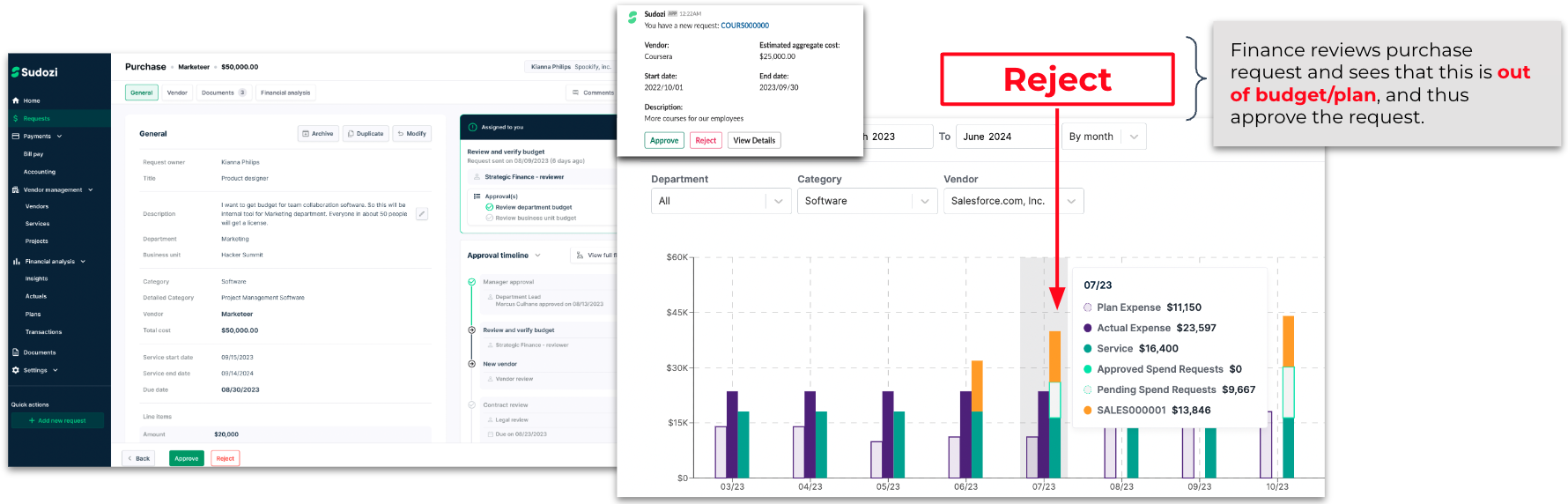Click the Back button

point(138,458)
